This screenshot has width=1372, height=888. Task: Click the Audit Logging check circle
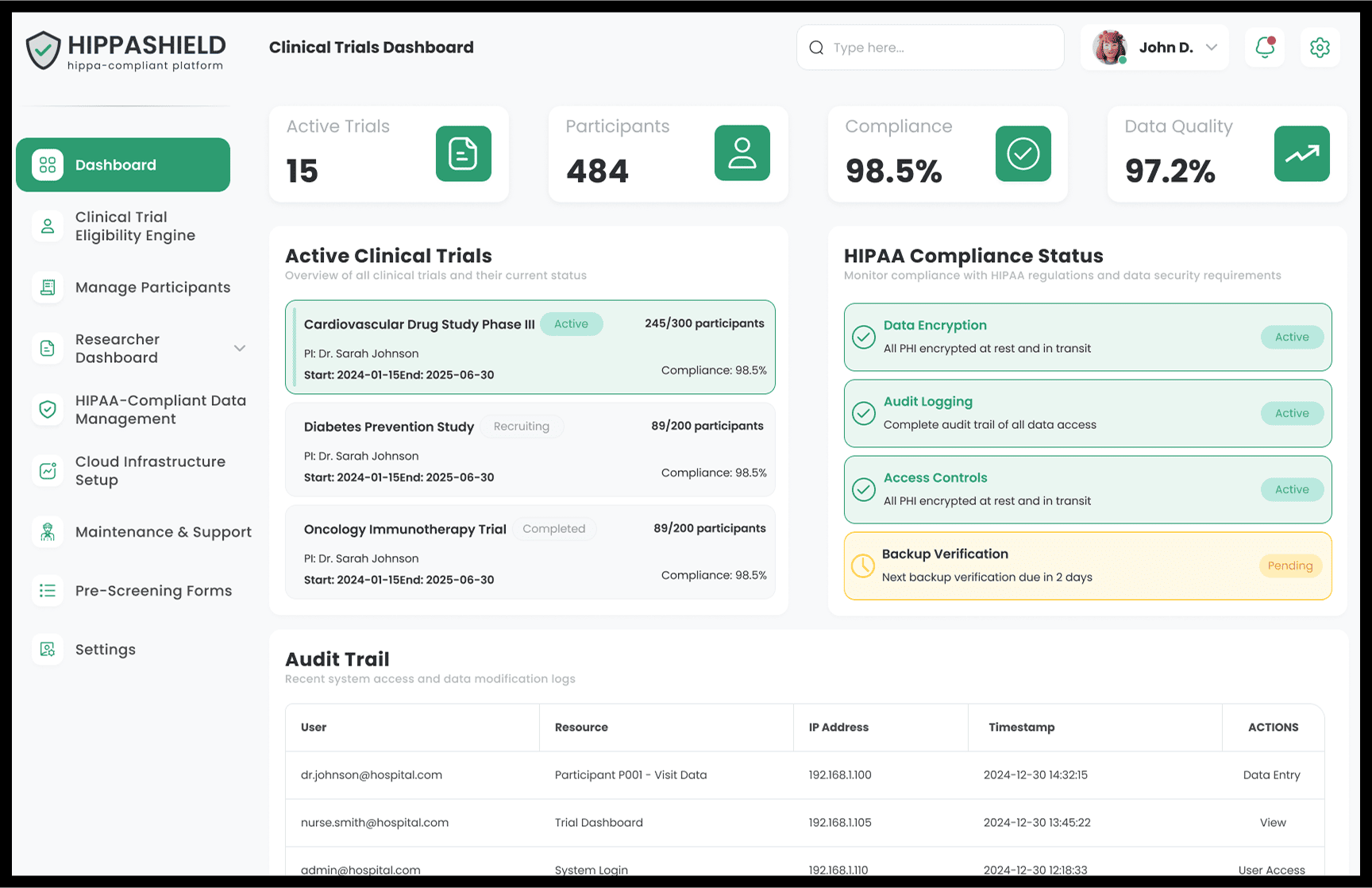click(x=863, y=413)
